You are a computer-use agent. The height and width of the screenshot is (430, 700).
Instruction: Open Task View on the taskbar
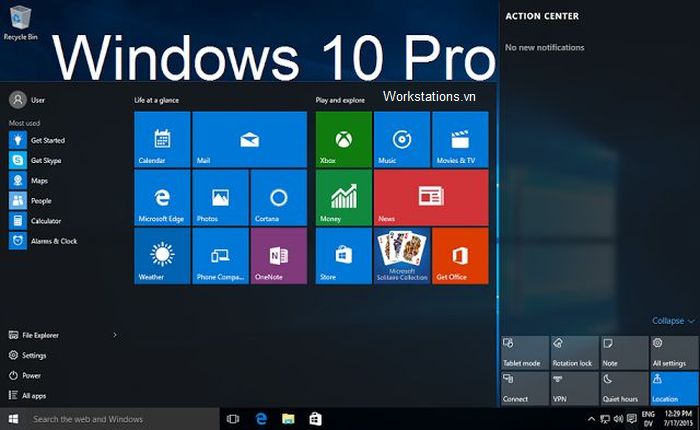click(x=233, y=419)
